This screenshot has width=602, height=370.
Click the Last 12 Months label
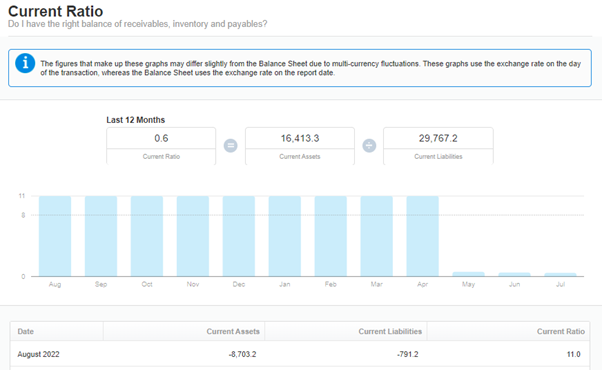pos(136,120)
